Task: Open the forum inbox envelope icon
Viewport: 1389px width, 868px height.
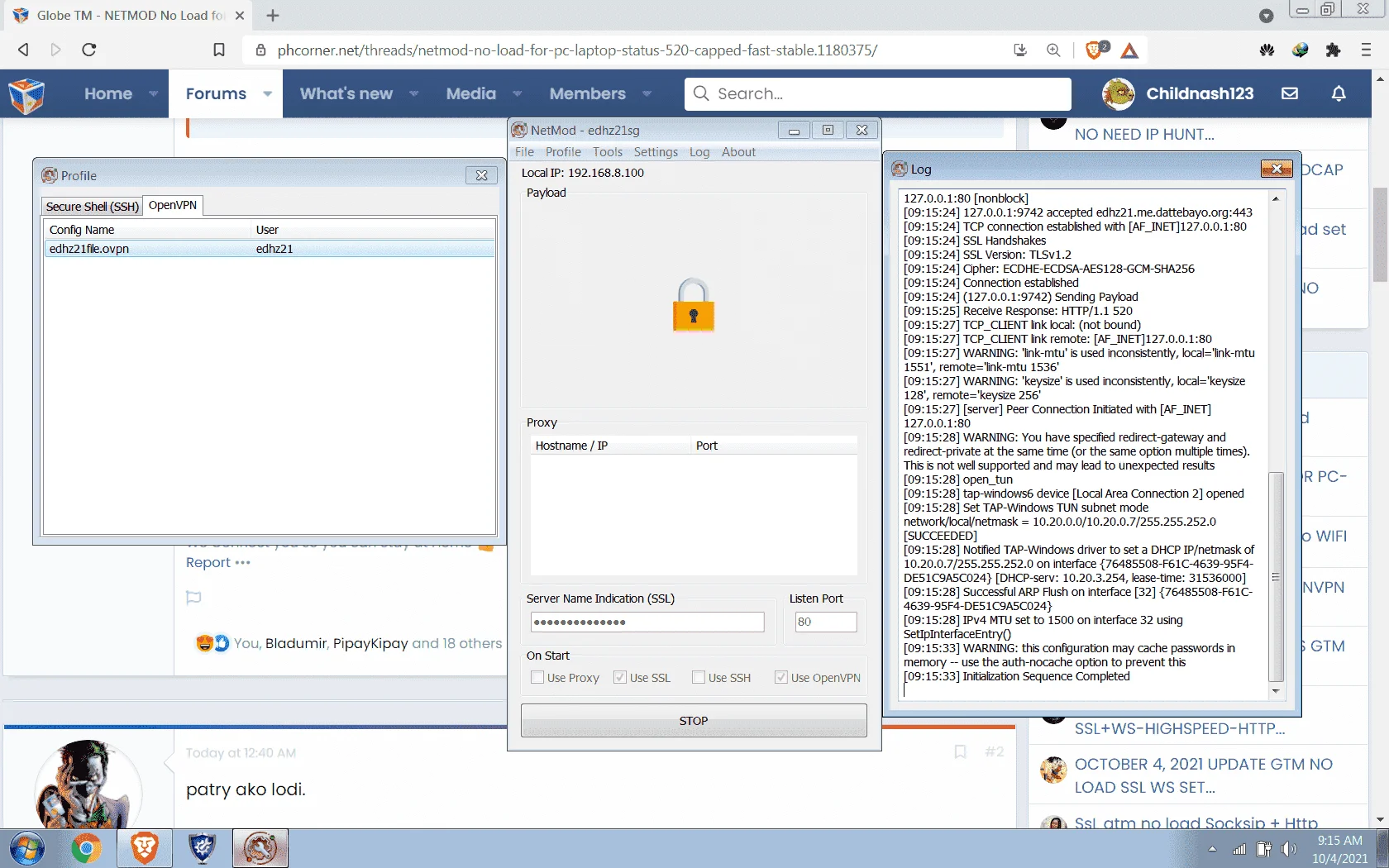Action: tap(1290, 93)
